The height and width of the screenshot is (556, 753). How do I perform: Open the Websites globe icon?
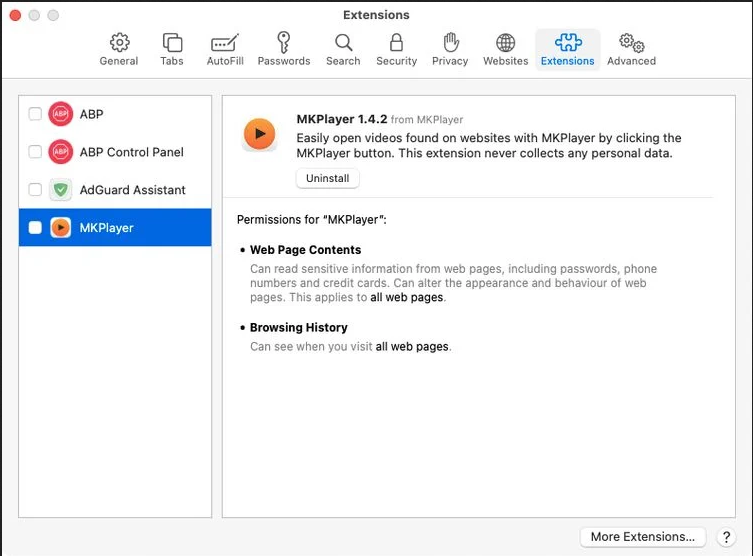pos(505,43)
